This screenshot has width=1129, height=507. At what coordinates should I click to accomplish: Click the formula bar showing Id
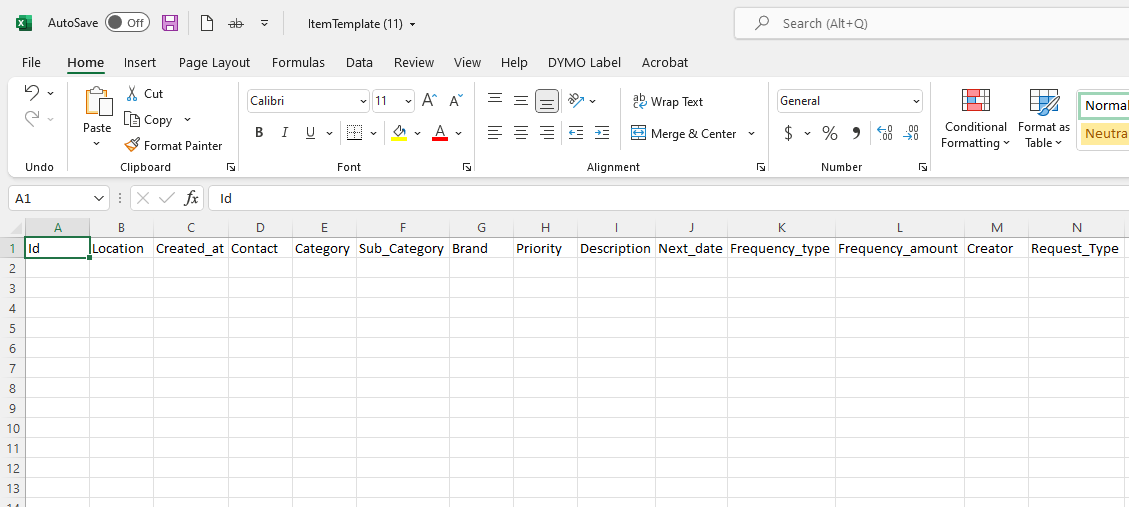click(668, 198)
